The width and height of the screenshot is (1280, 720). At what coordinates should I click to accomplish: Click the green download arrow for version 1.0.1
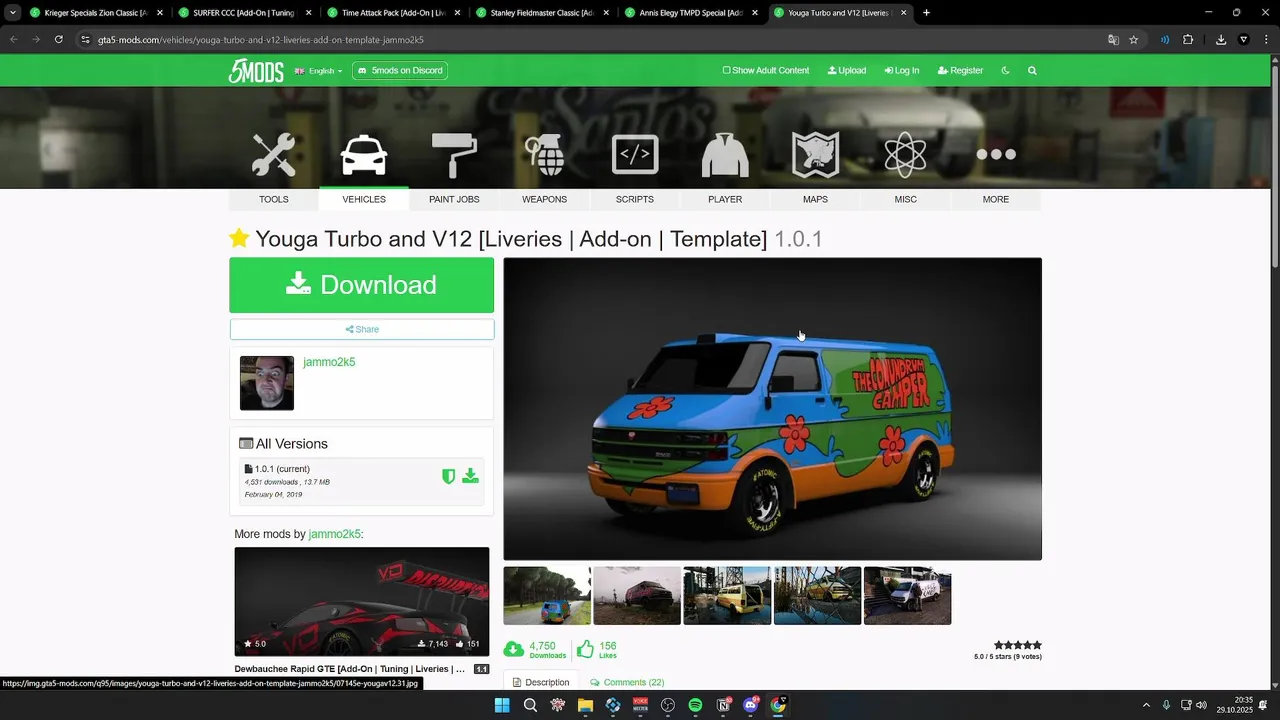470,476
